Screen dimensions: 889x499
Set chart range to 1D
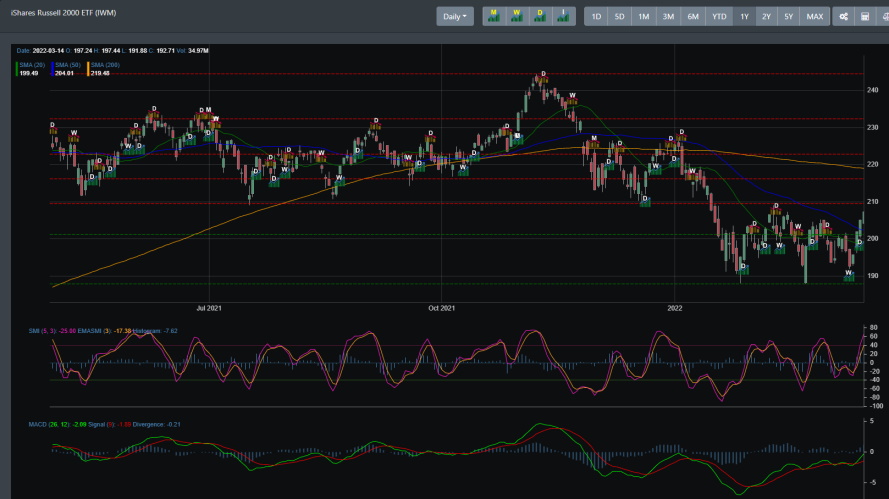coord(596,16)
